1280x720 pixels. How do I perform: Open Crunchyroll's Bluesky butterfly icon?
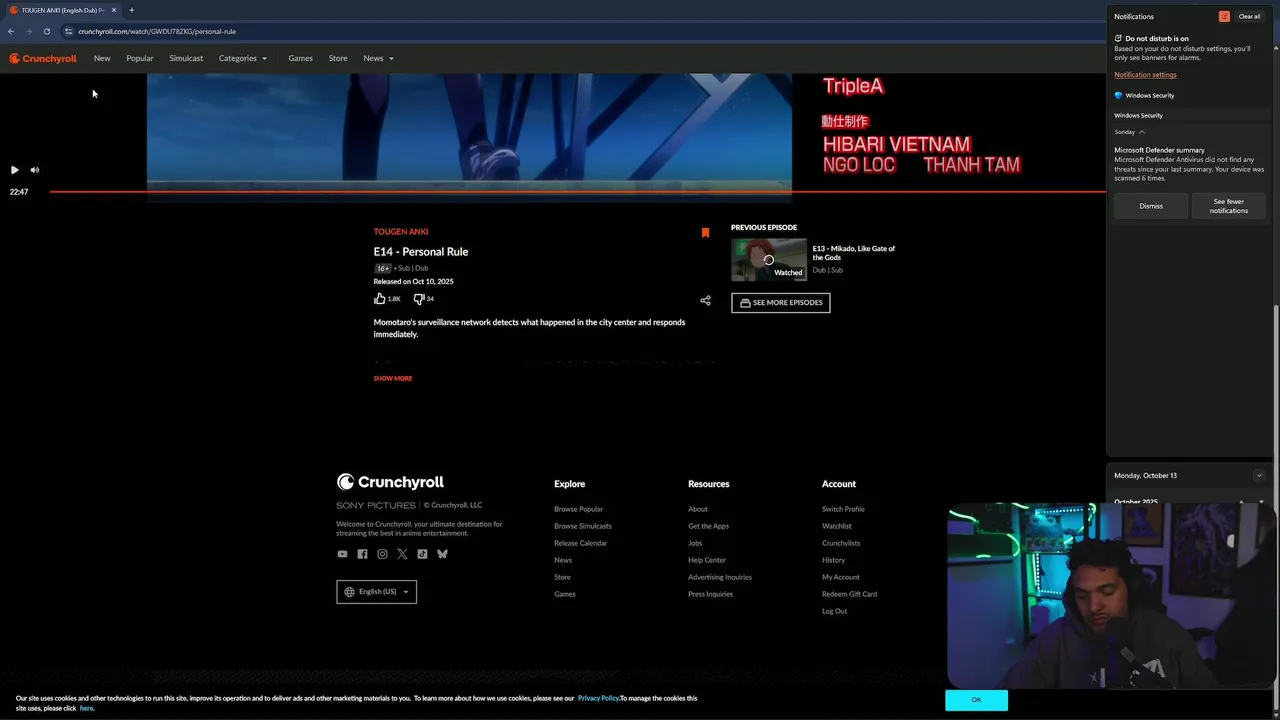[442, 554]
